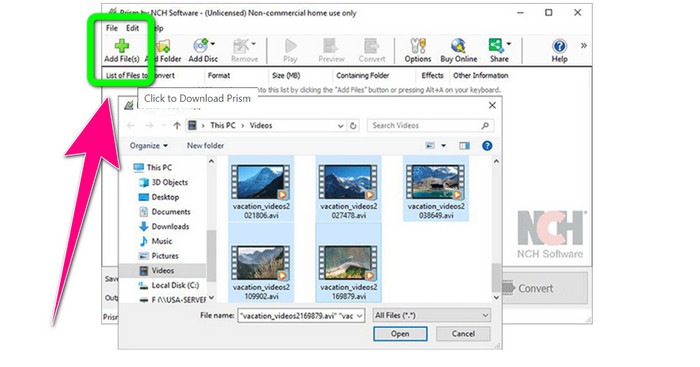700x367 pixels.
Task: Click the Buy Online icon
Action: (458, 46)
